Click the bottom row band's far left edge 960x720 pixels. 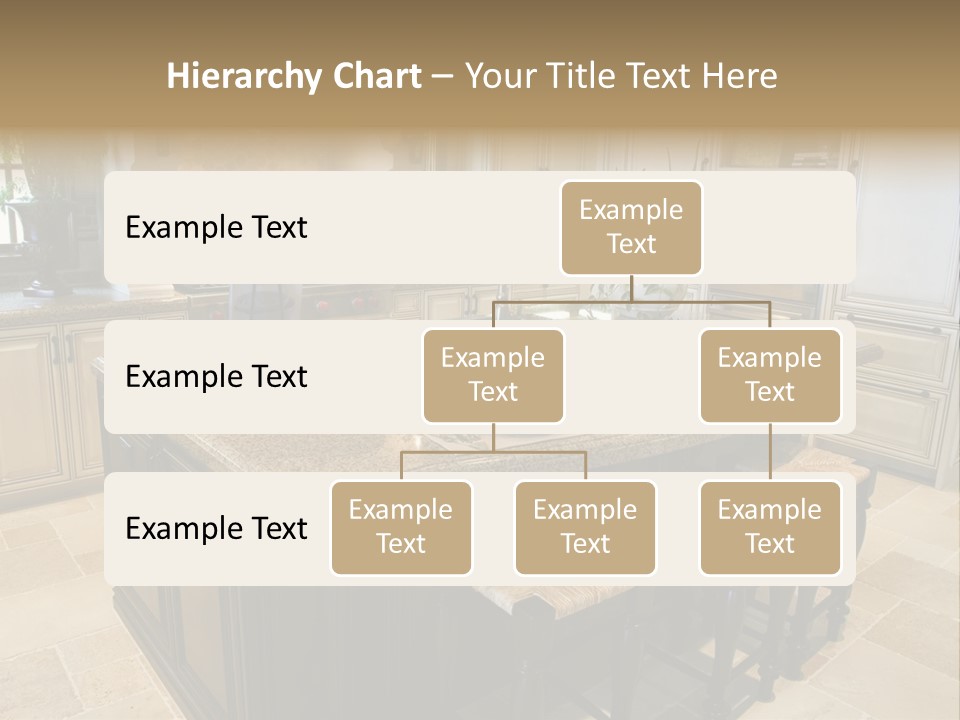(112, 528)
